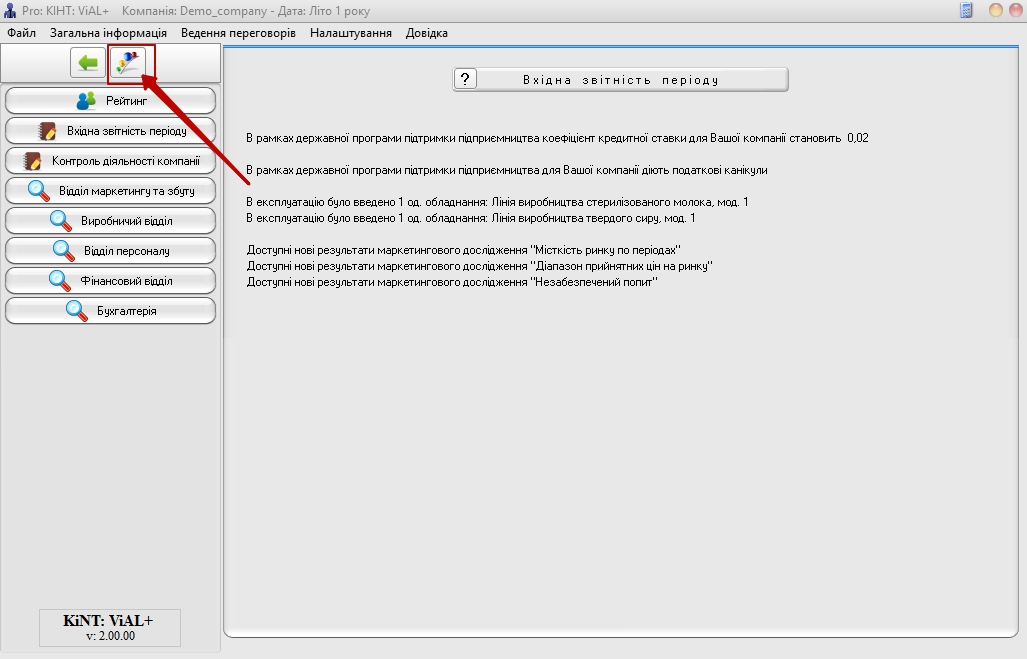Click the people icon on Рейтинг button
This screenshot has height=659, width=1027.
click(87, 100)
